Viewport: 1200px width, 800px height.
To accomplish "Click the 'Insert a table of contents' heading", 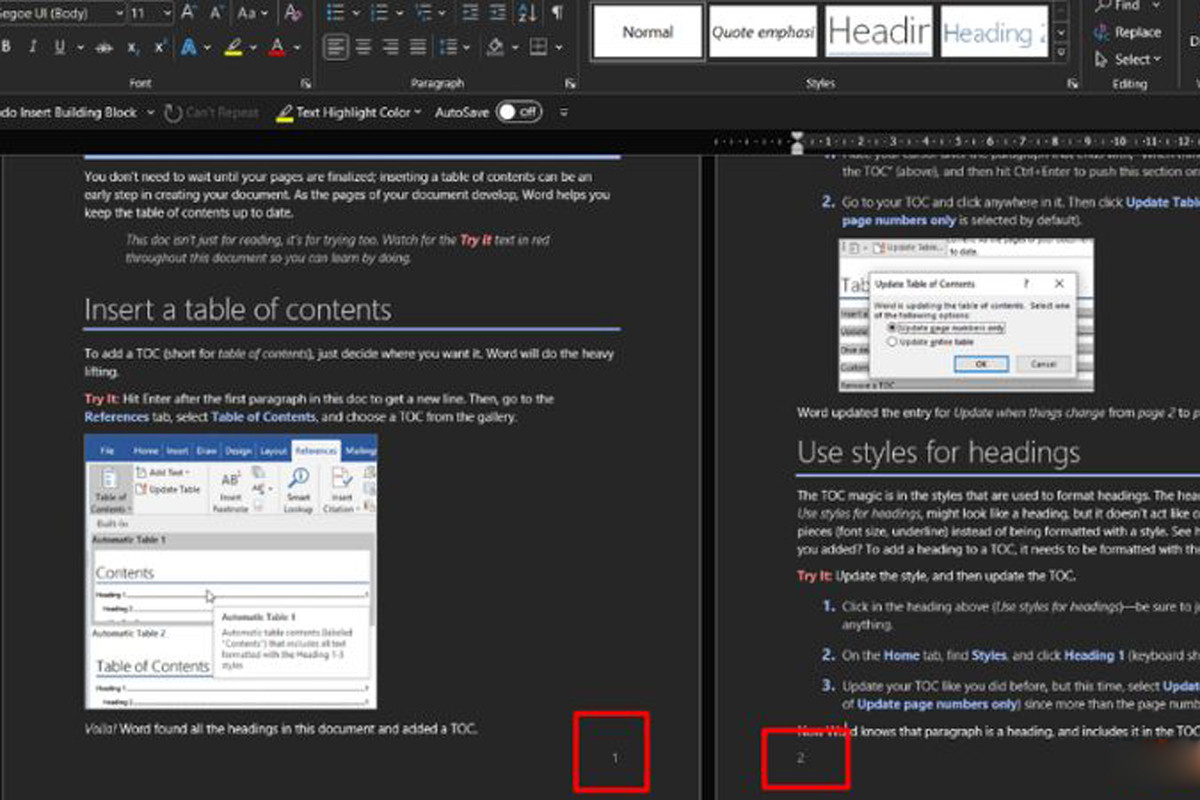I will 238,308.
